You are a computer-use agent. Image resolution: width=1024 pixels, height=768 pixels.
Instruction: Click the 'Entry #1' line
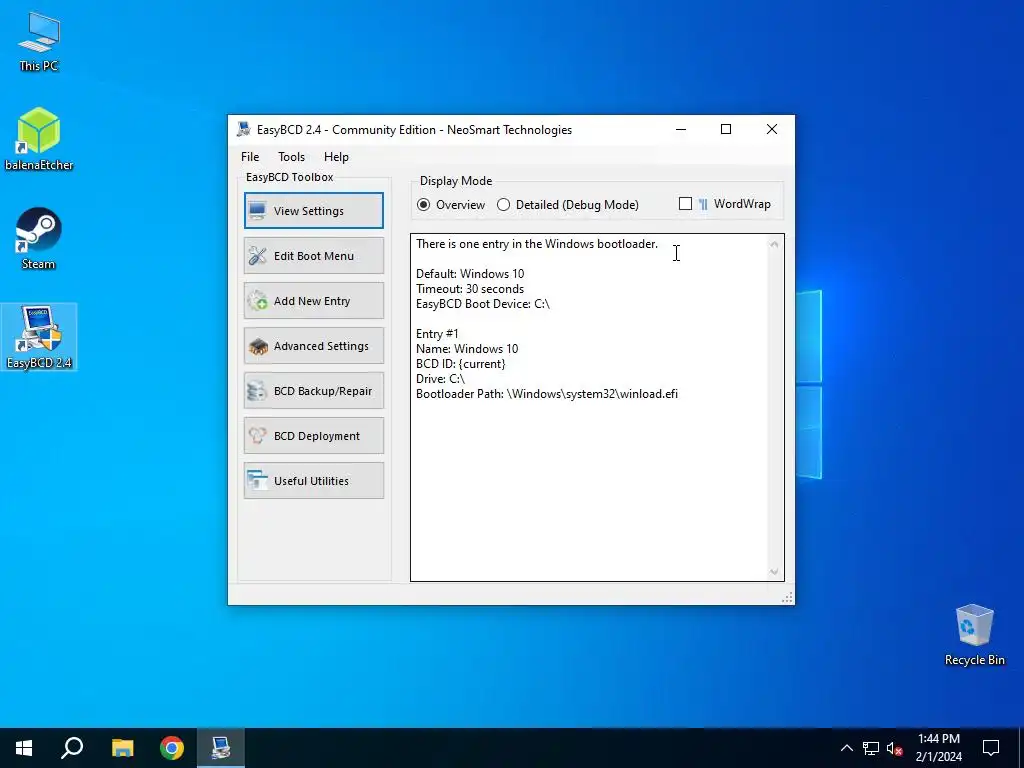point(437,334)
